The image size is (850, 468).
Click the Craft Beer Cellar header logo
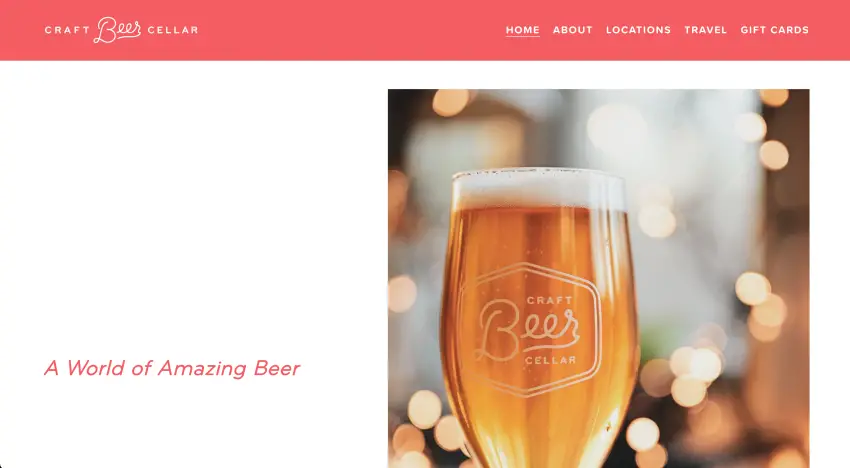click(121, 30)
